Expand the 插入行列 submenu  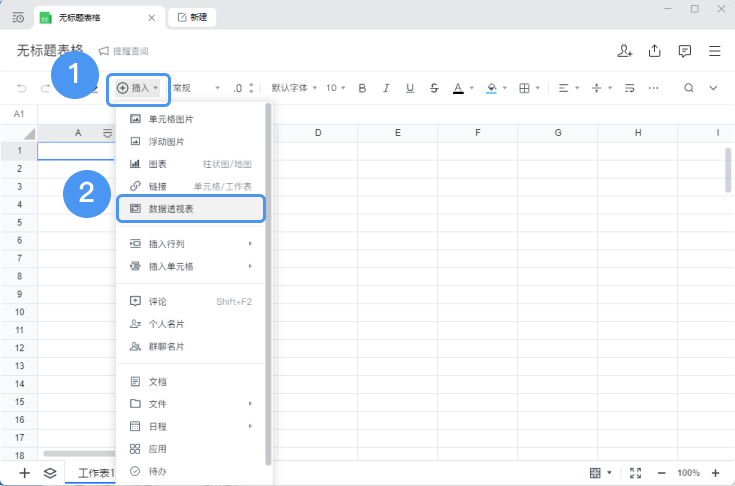(x=190, y=243)
